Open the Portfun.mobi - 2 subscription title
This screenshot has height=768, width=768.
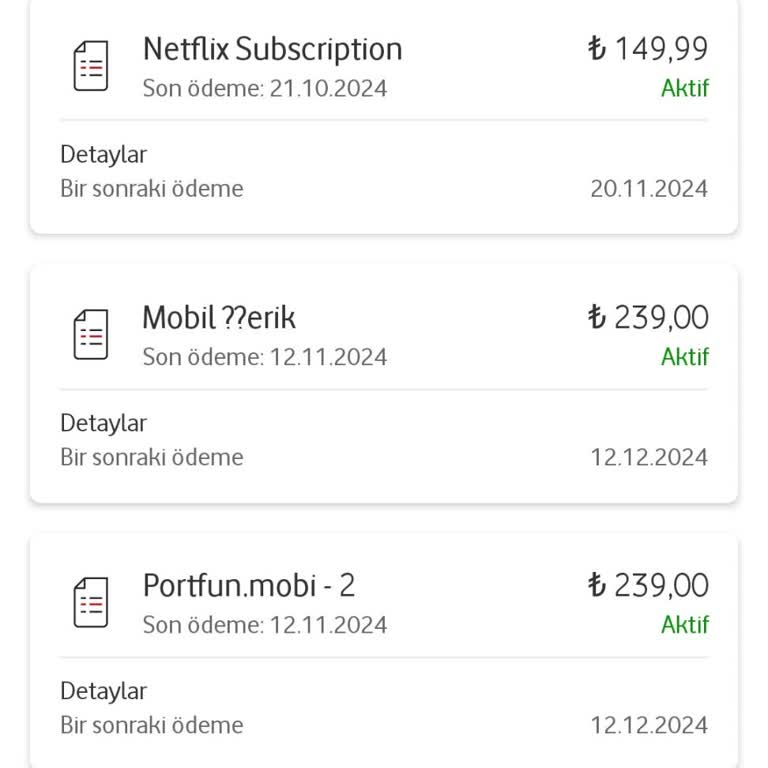pos(248,585)
